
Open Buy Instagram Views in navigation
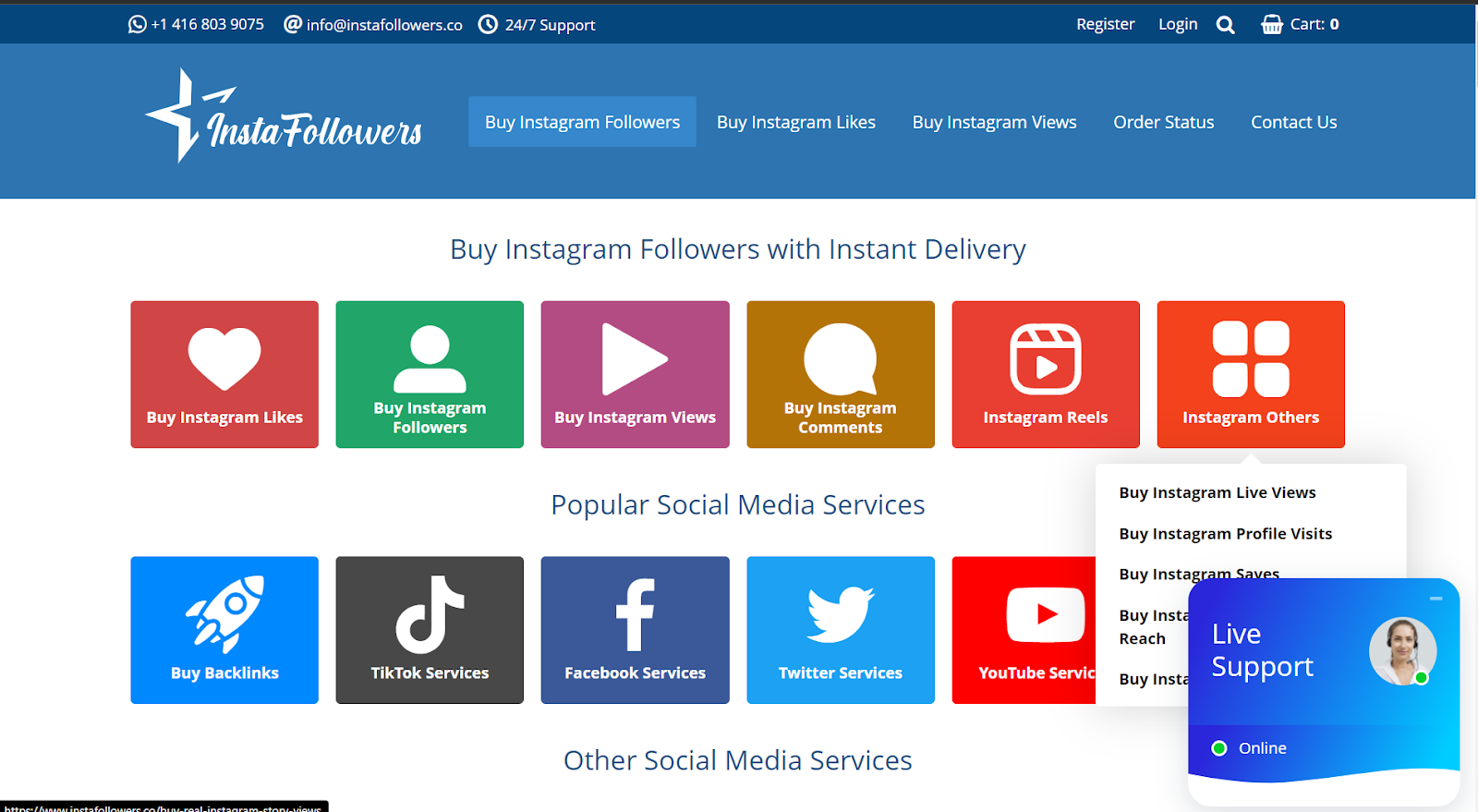coord(995,122)
